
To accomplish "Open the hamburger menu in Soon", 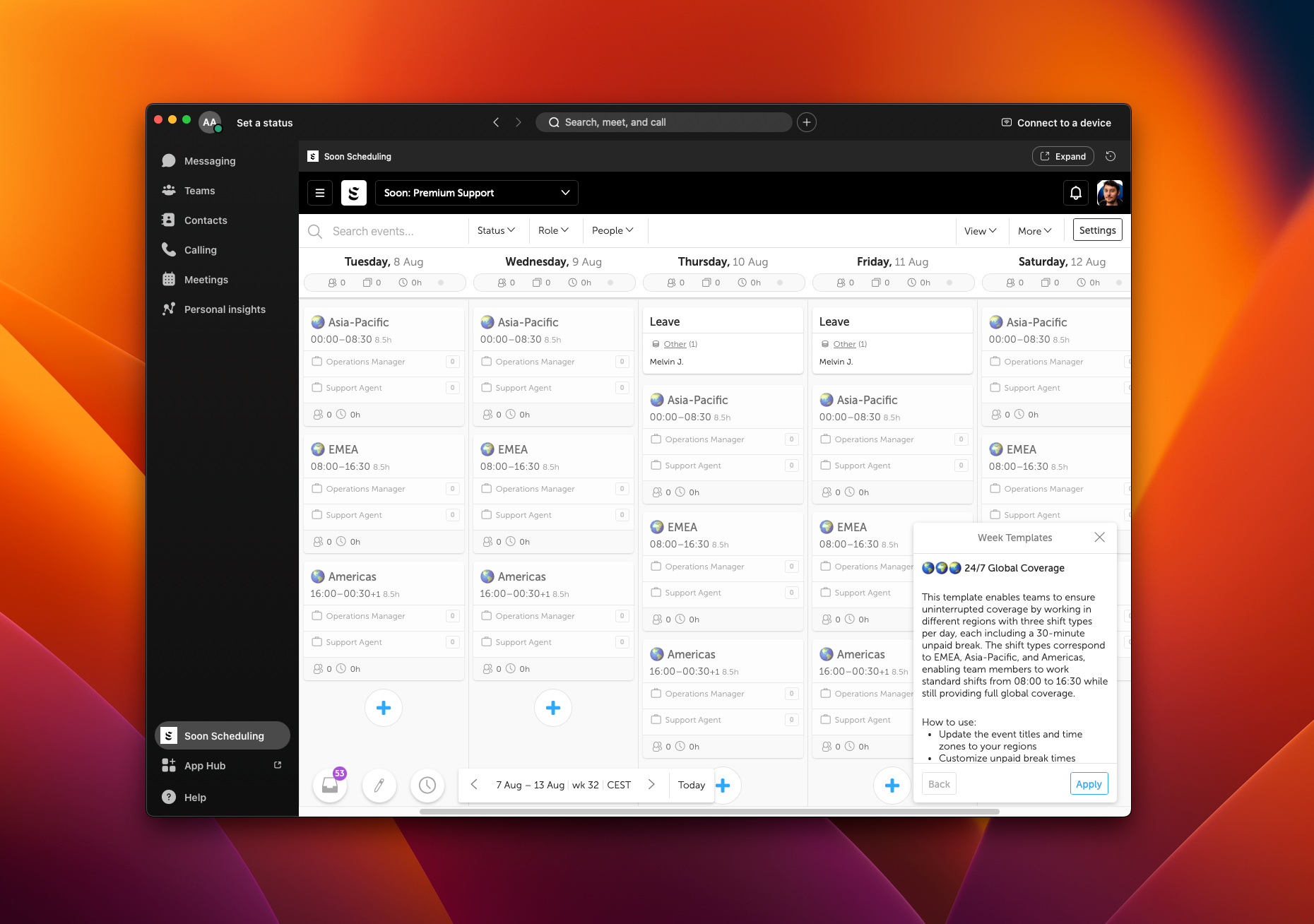I will tap(320, 193).
